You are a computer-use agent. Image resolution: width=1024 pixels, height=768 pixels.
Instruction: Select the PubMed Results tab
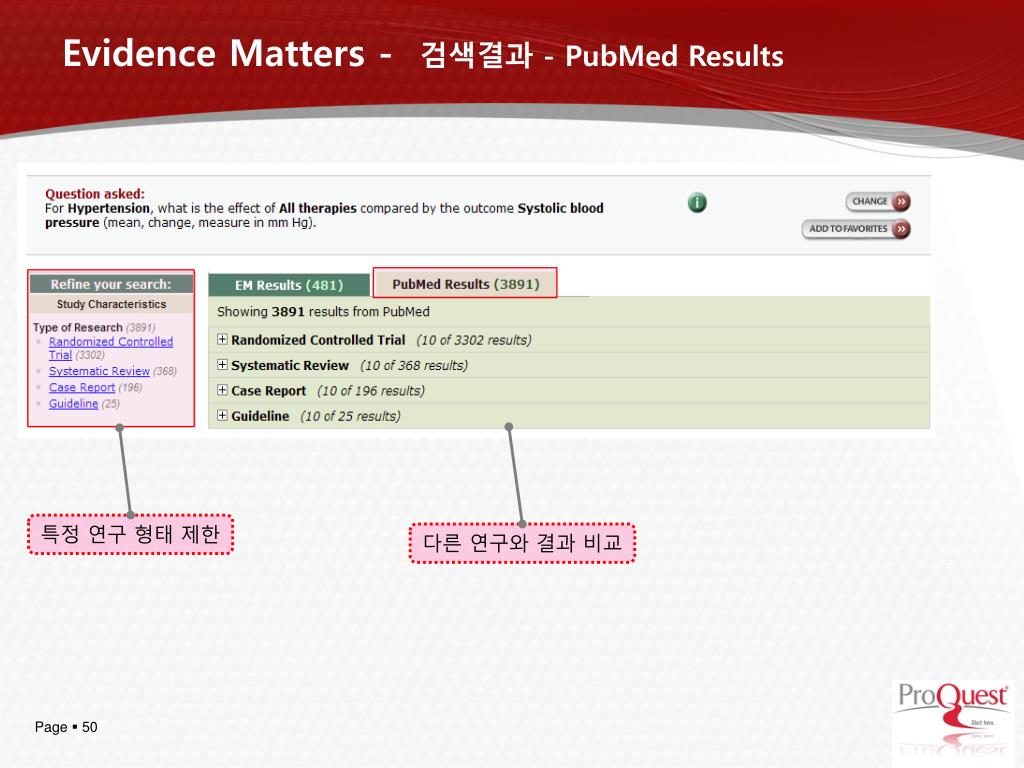[465, 284]
